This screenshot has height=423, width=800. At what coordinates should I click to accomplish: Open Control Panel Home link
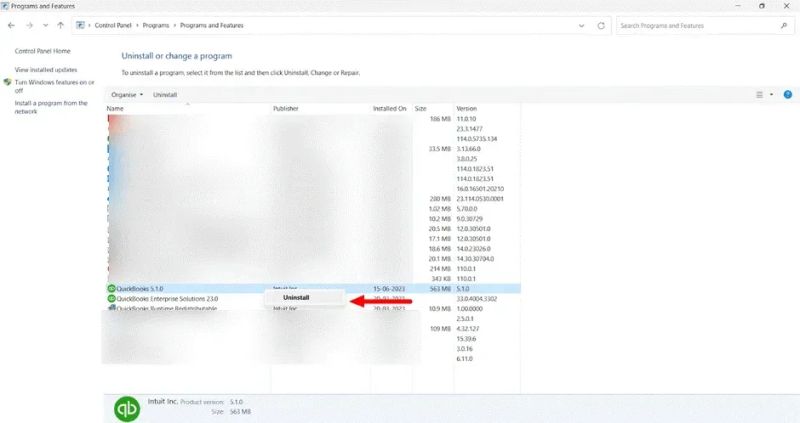42,51
